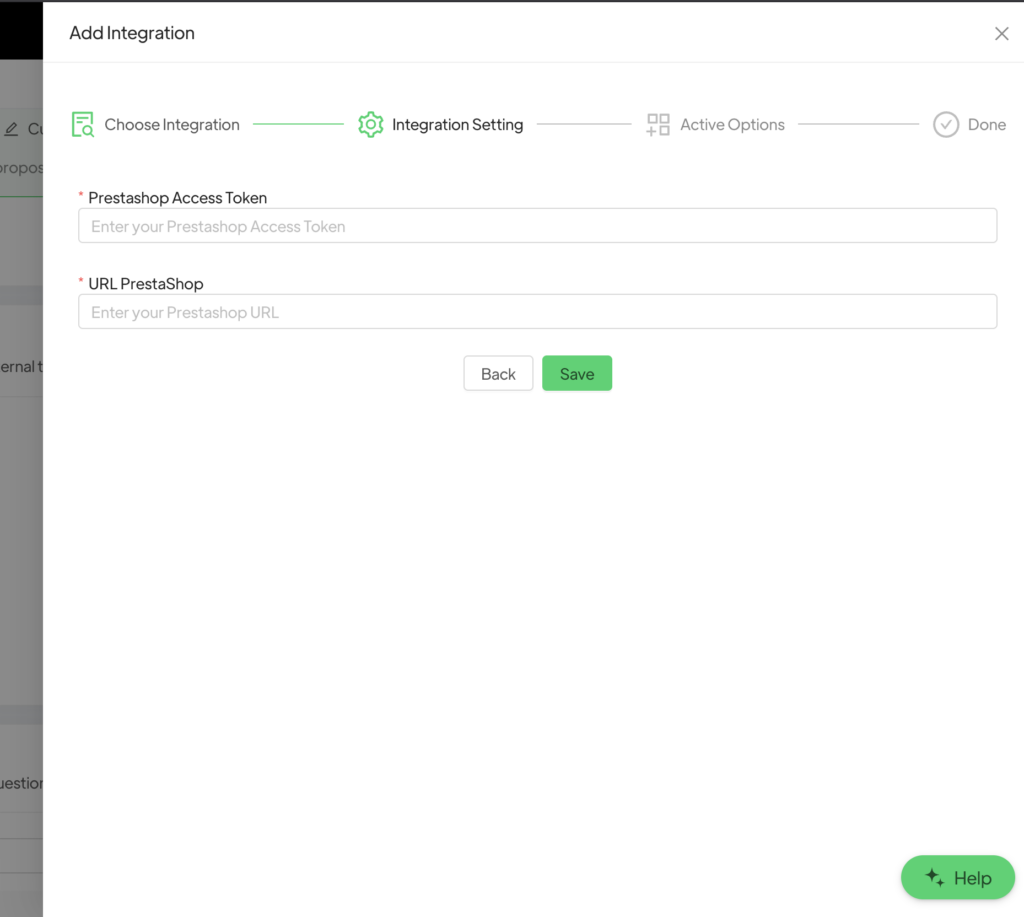Viewport: 1024px width, 917px height.
Task: Focus the Prestashop URL input field
Action: coord(537,312)
